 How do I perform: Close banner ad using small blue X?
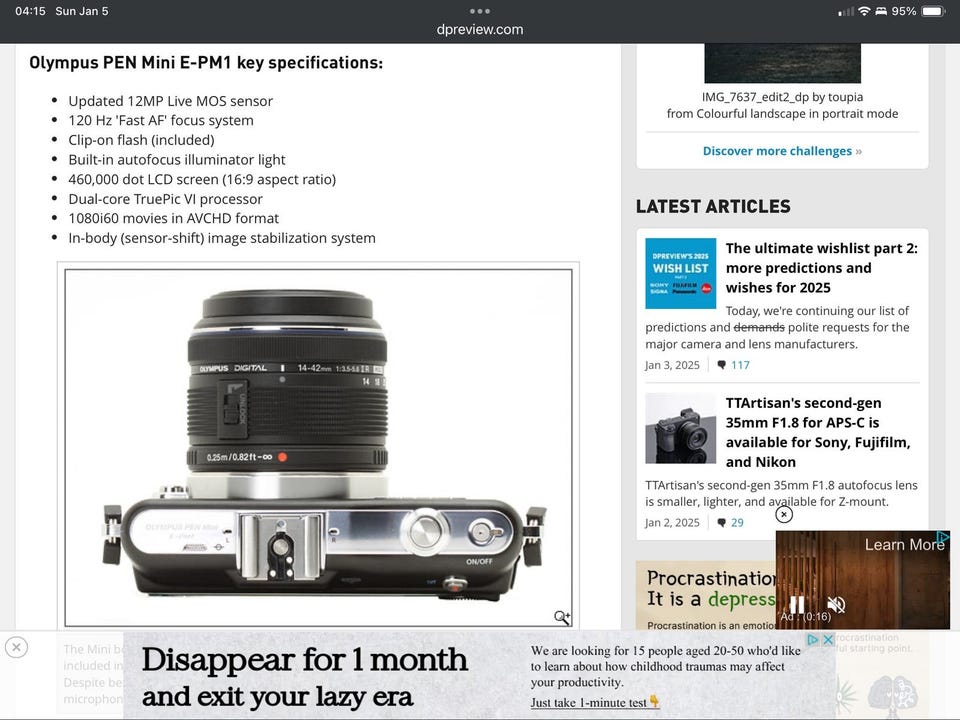coord(828,639)
